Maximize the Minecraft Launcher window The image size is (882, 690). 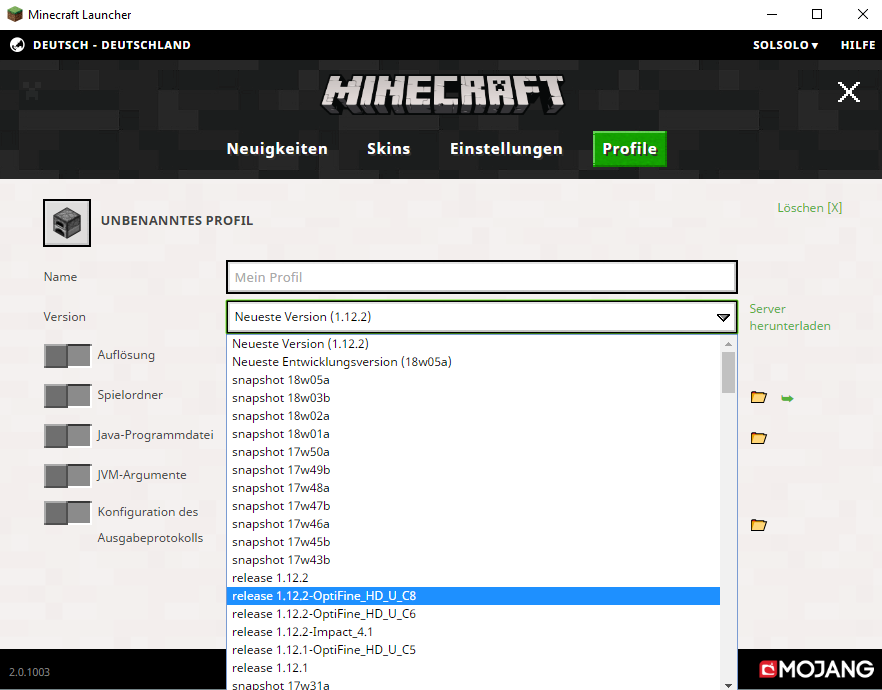click(x=817, y=15)
